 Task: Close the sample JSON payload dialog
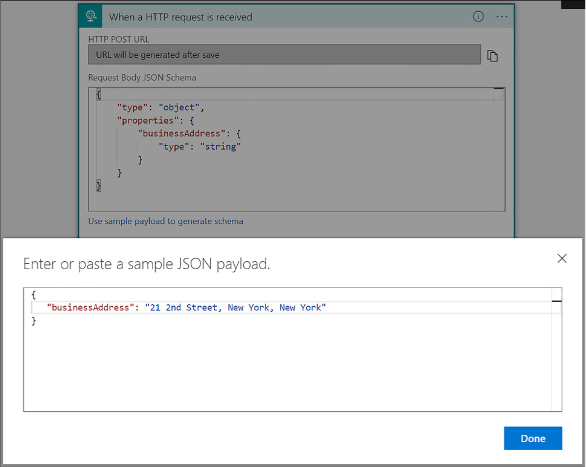562,259
